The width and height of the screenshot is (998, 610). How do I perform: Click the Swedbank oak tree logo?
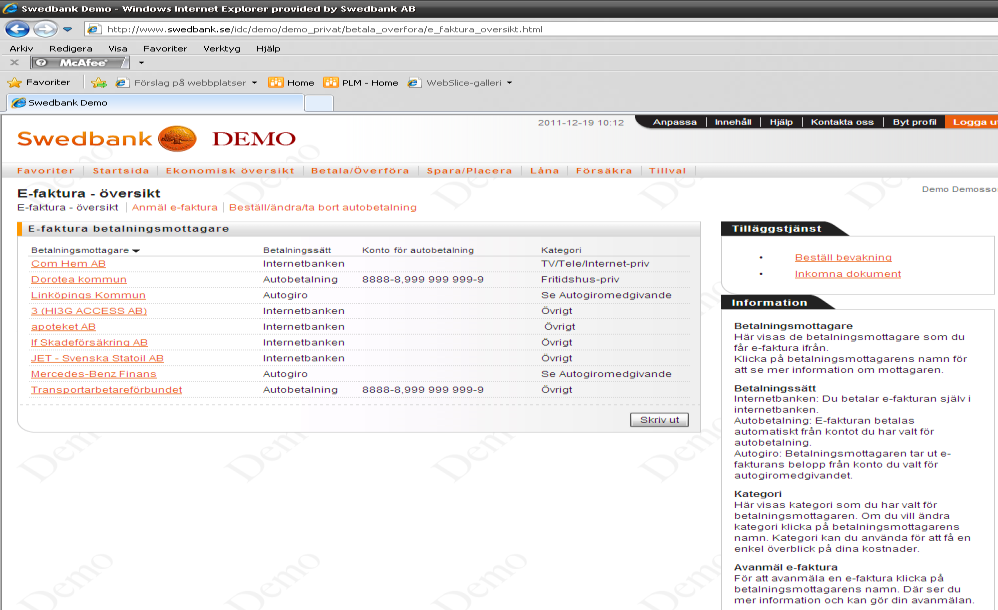177,138
